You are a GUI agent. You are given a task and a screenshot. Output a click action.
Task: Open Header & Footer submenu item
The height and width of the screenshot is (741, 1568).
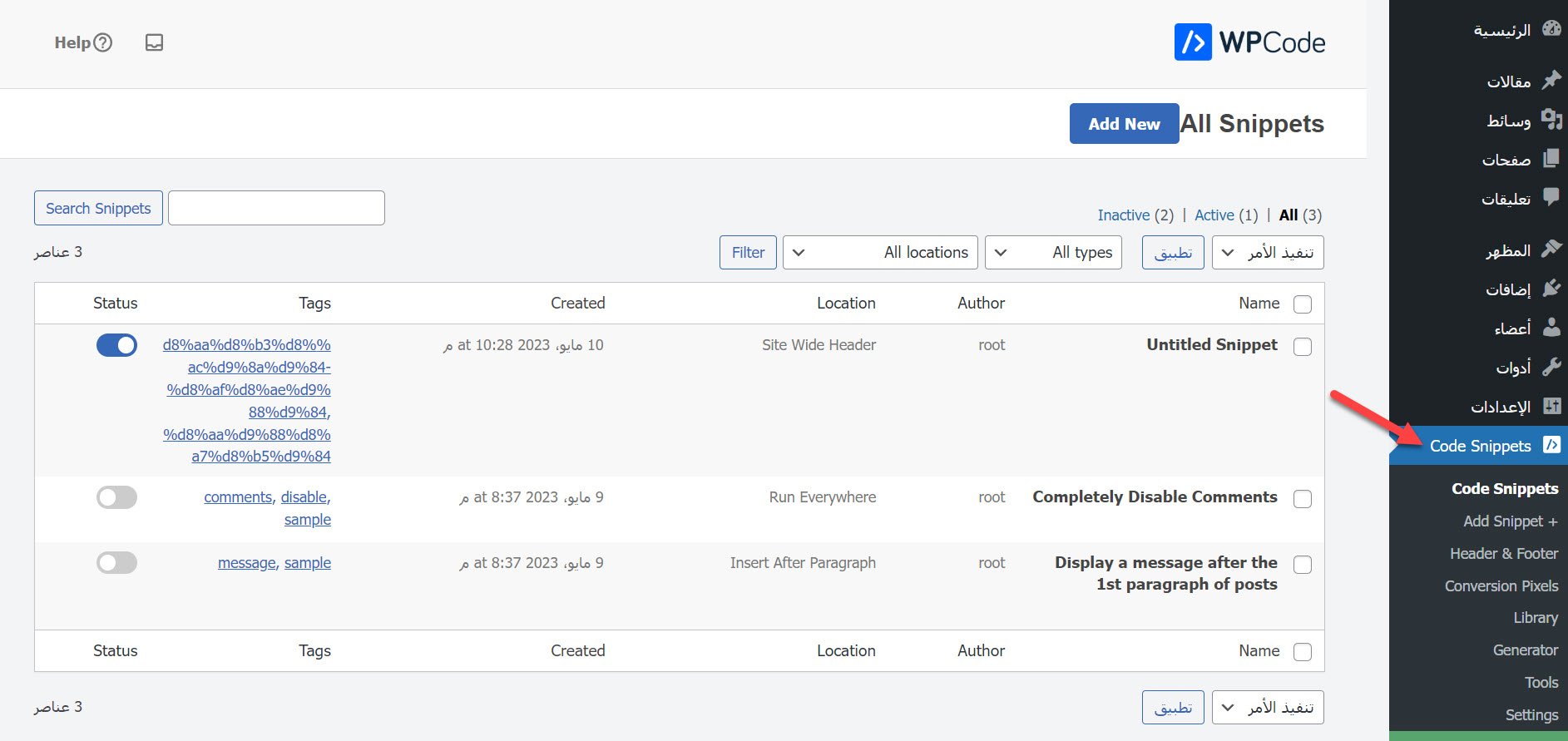[1504, 554]
